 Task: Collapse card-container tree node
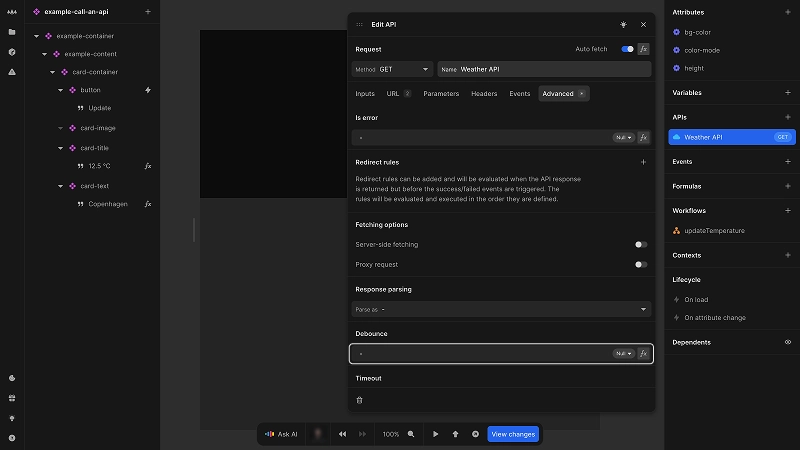53,72
